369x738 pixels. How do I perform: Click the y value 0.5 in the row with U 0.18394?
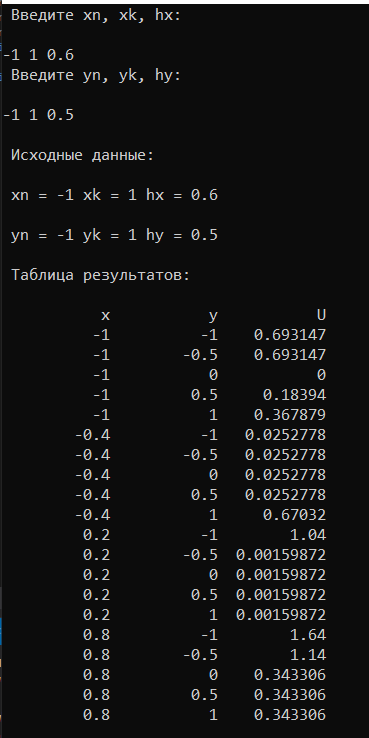(204, 395)
